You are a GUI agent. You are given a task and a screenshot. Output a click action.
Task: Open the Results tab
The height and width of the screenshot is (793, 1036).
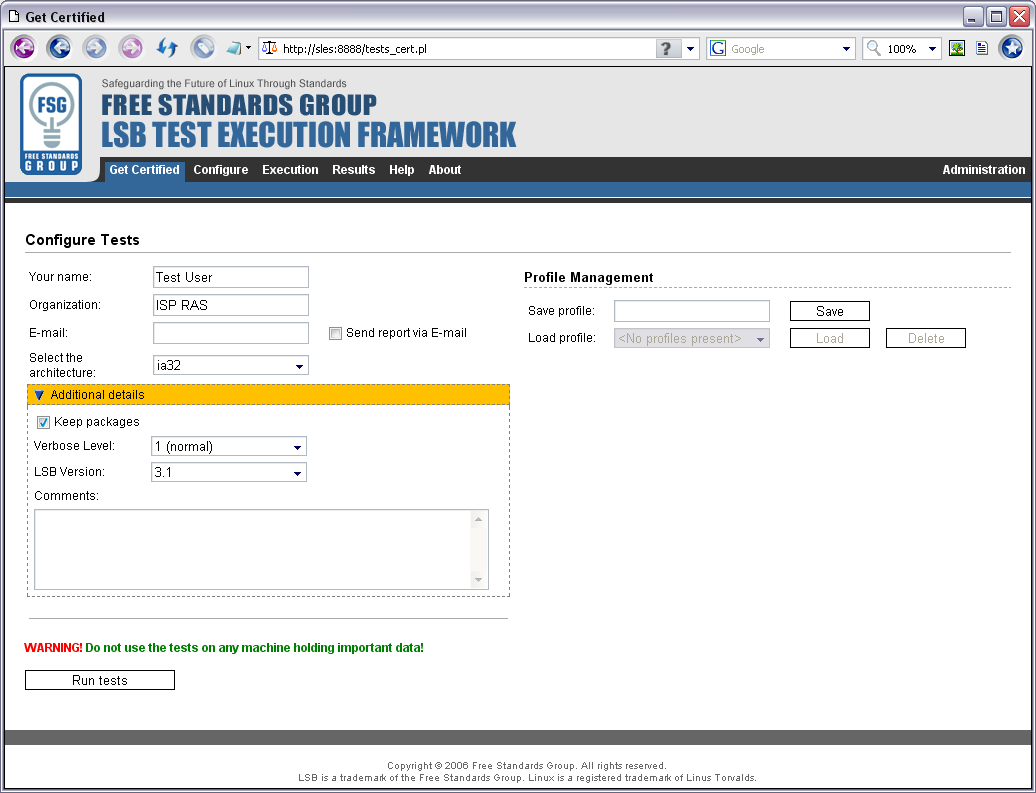[x=353, y=170]
